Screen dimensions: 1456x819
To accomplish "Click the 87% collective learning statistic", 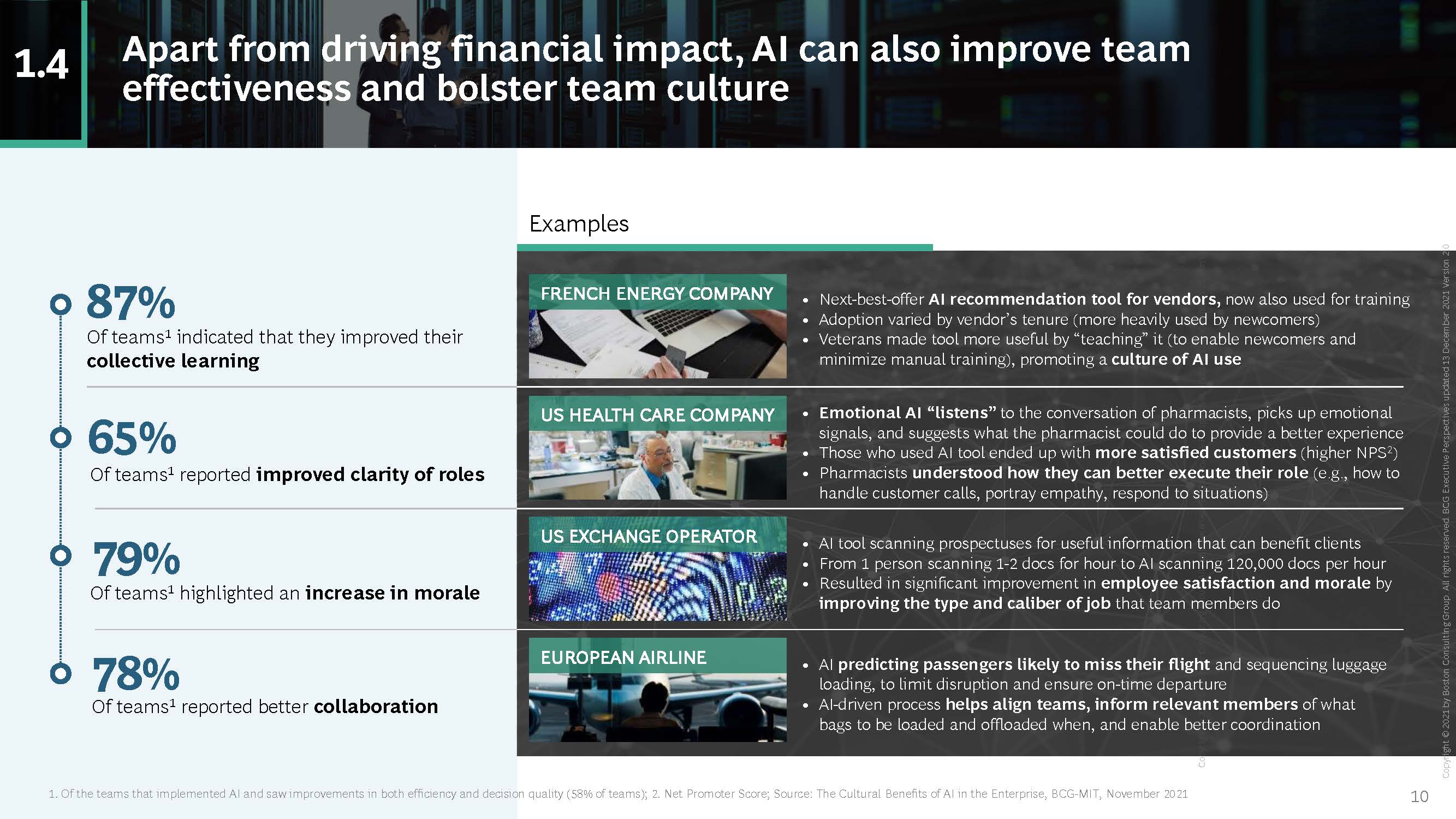I will pyautogui.click(x=131, y=303).
